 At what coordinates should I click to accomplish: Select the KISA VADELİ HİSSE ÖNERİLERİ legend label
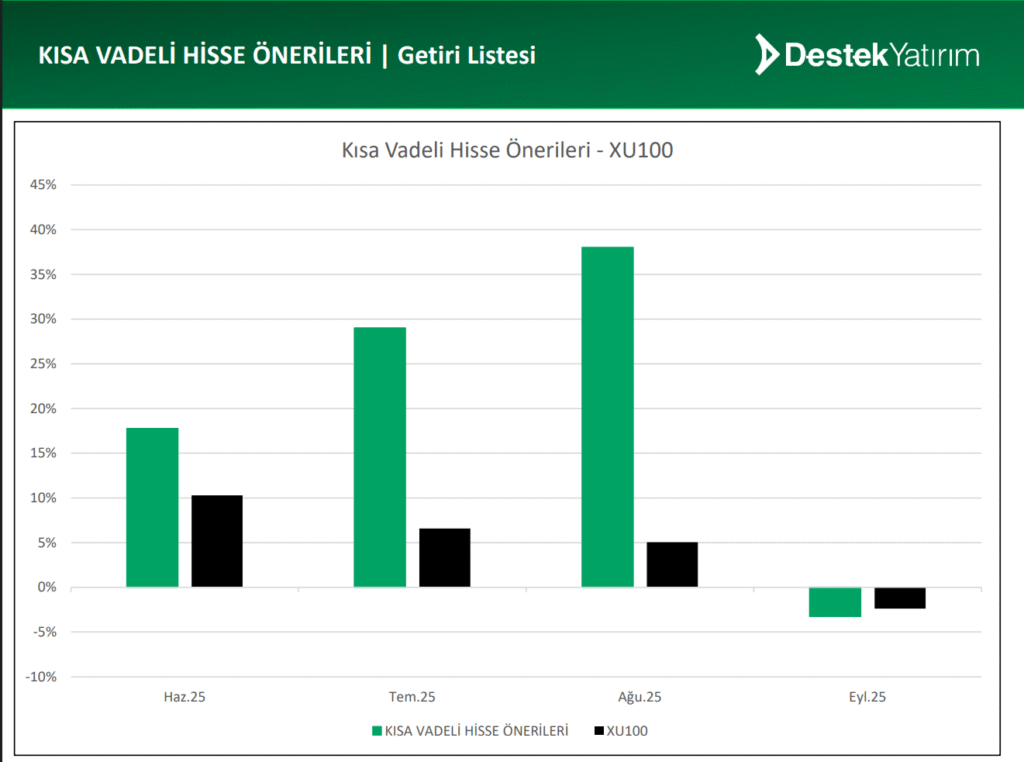pyautogui.click(x=477, y=731)
